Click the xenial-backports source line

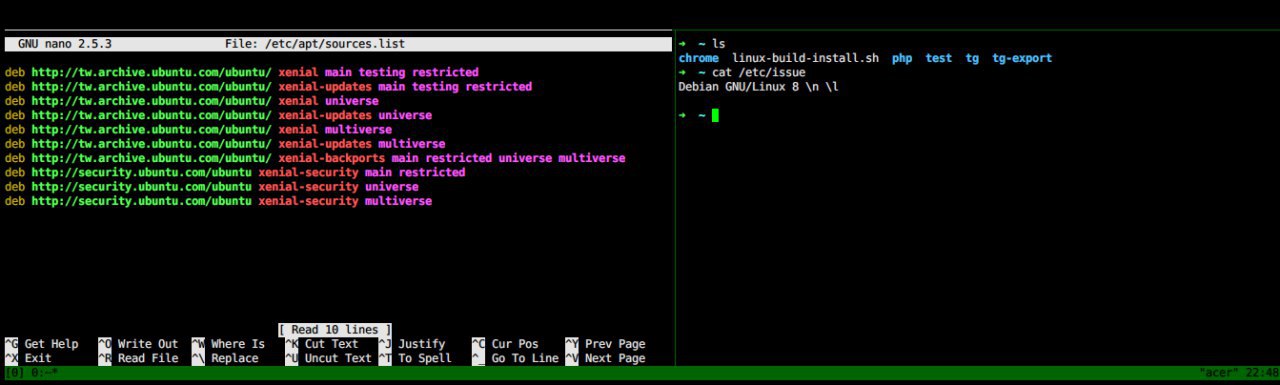(315, 158)
